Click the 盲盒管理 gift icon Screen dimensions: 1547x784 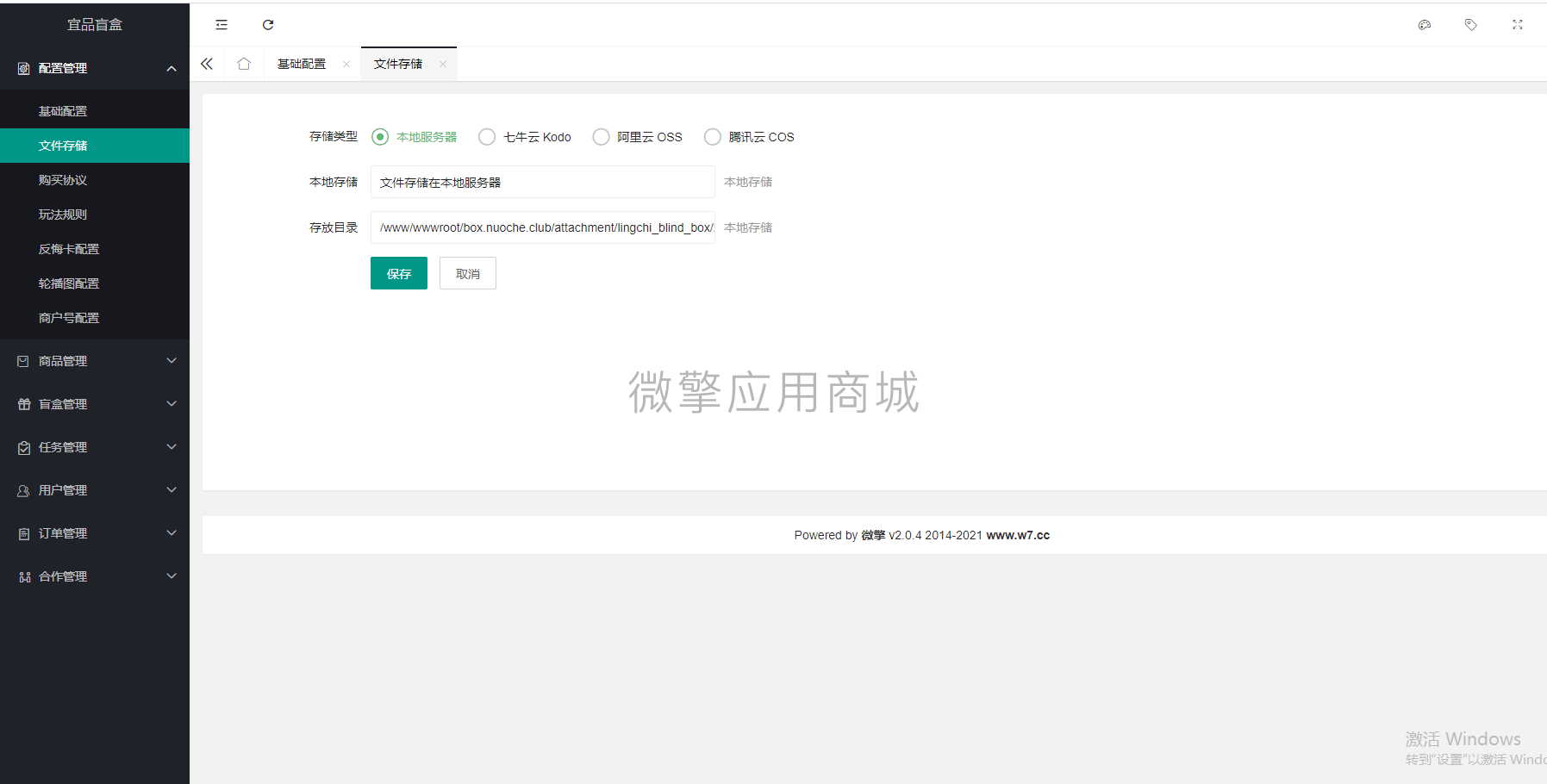[x=24, y=404]
